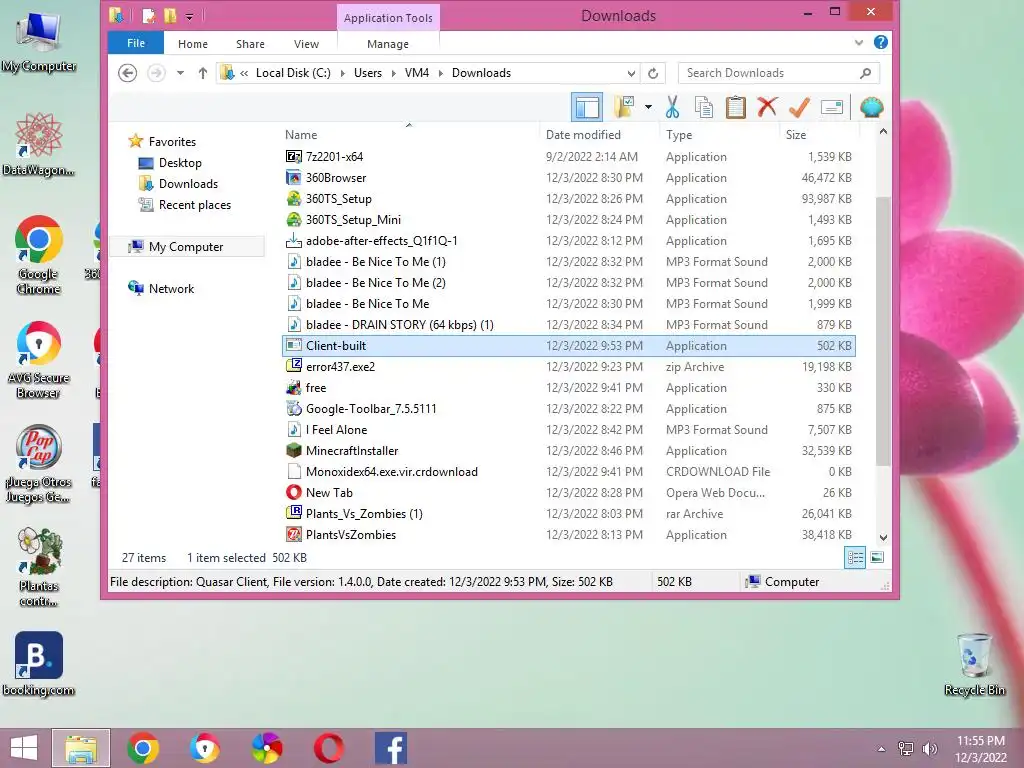Screen dimensions: 1024x768
Task: Select the booking.com desktop shortcut
Action: (x=39, y=664)
